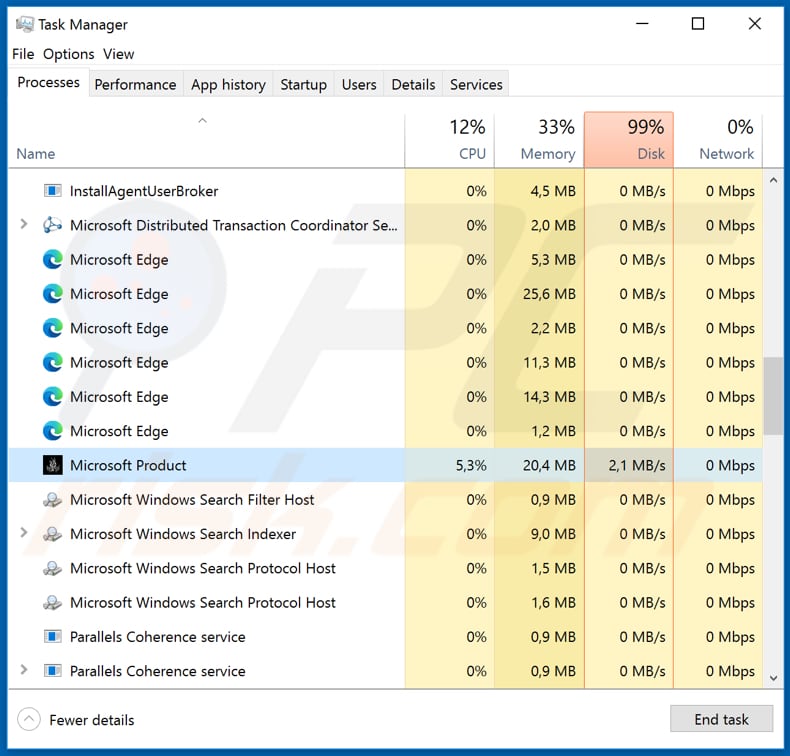
Task: Switch to the Performance tab
Action: pos(135,85)
